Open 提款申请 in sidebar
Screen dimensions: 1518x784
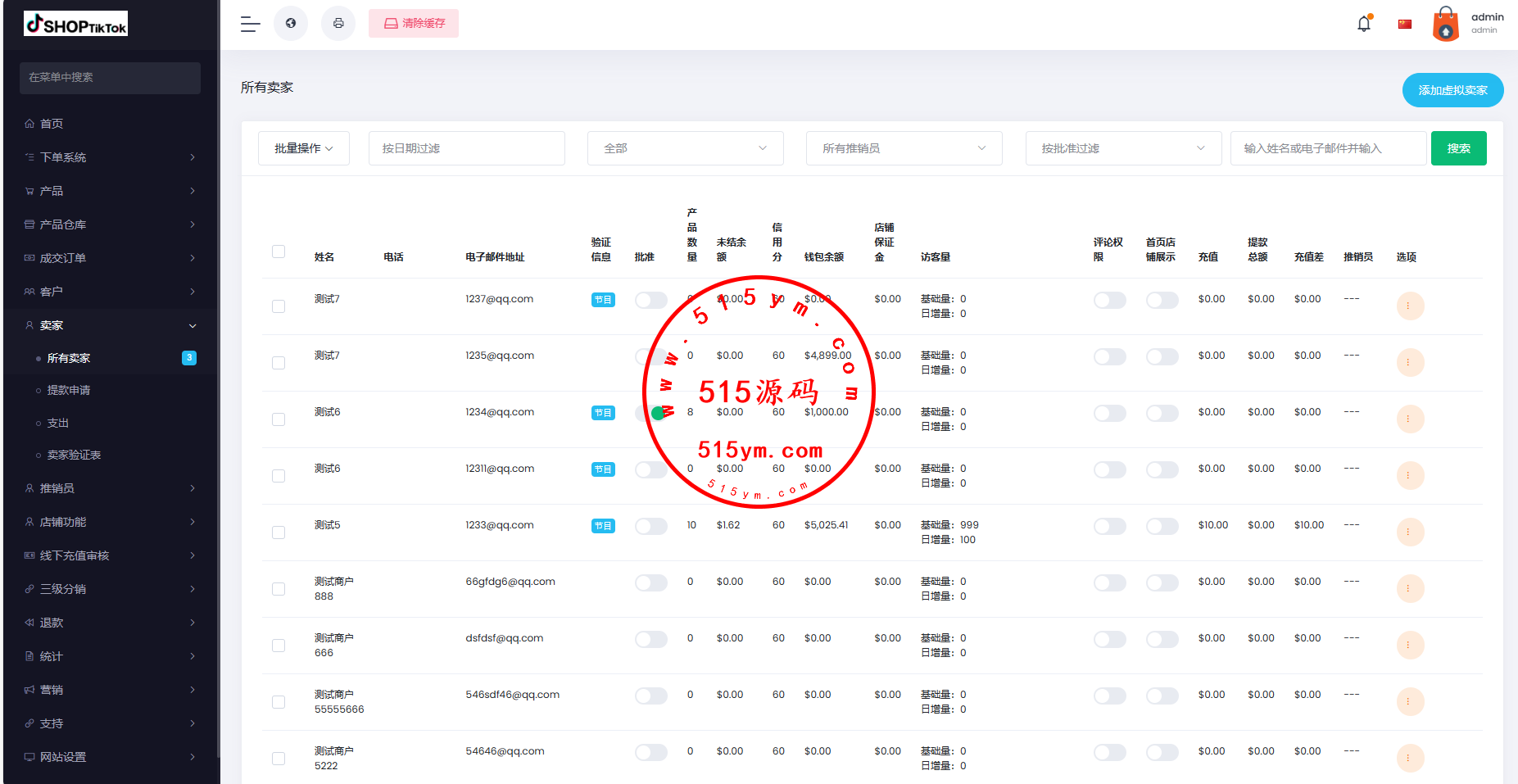tap(69, 391)
